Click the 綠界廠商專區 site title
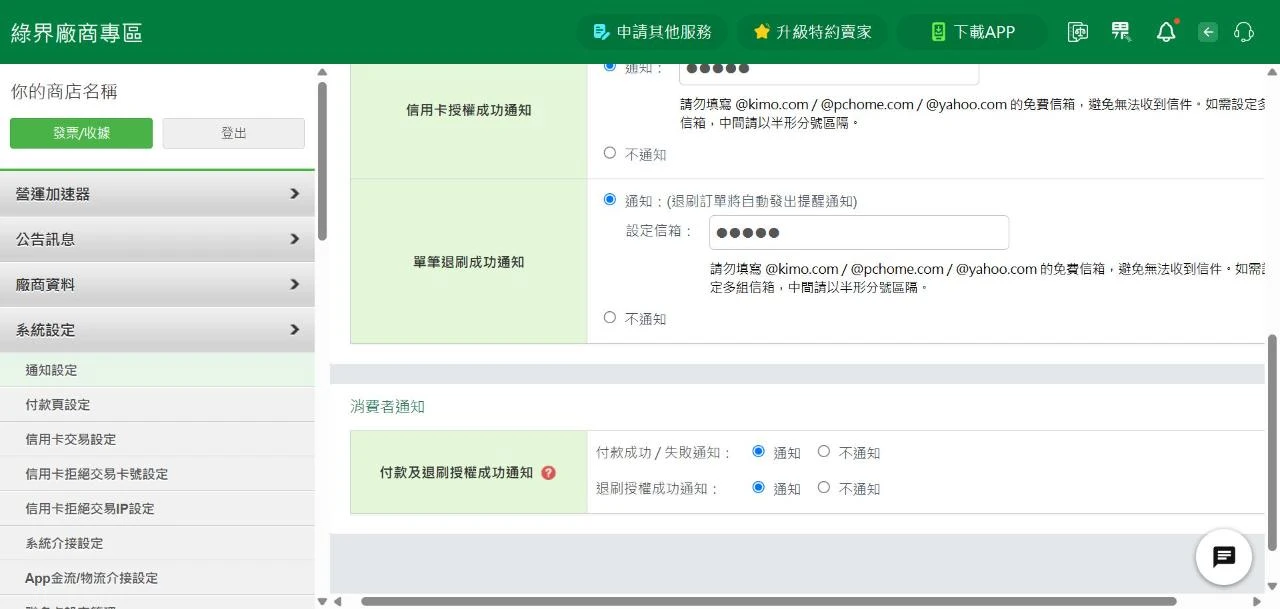The image size is (1280, 609). (x=76, y=32)
